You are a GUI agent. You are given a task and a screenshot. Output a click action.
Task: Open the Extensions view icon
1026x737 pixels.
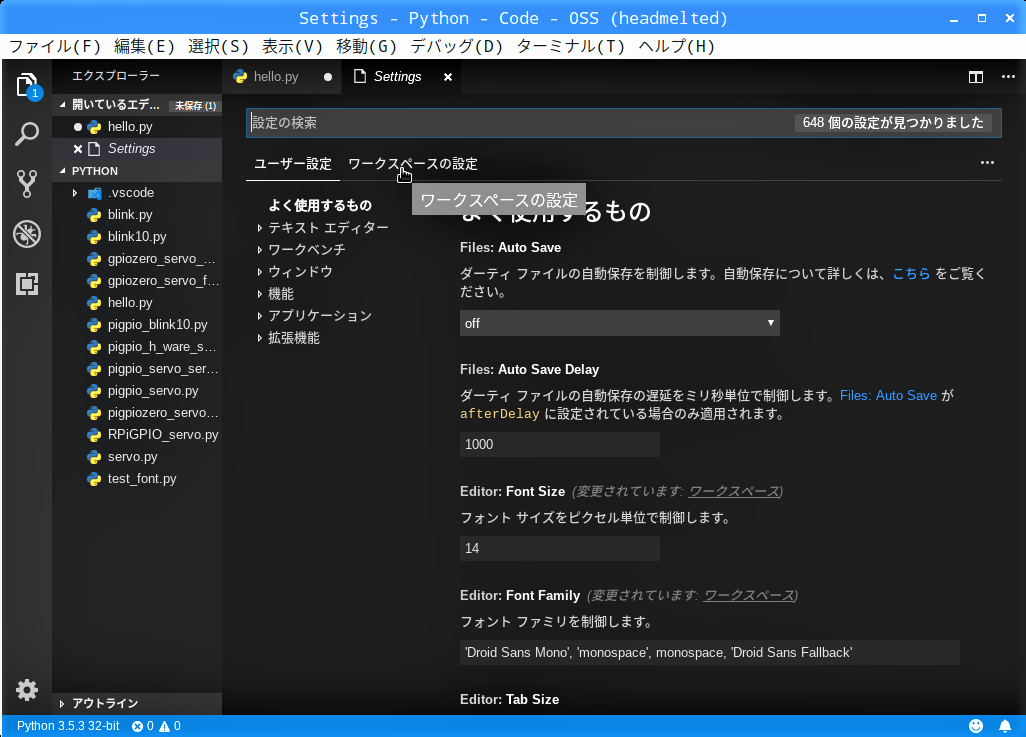27,284
